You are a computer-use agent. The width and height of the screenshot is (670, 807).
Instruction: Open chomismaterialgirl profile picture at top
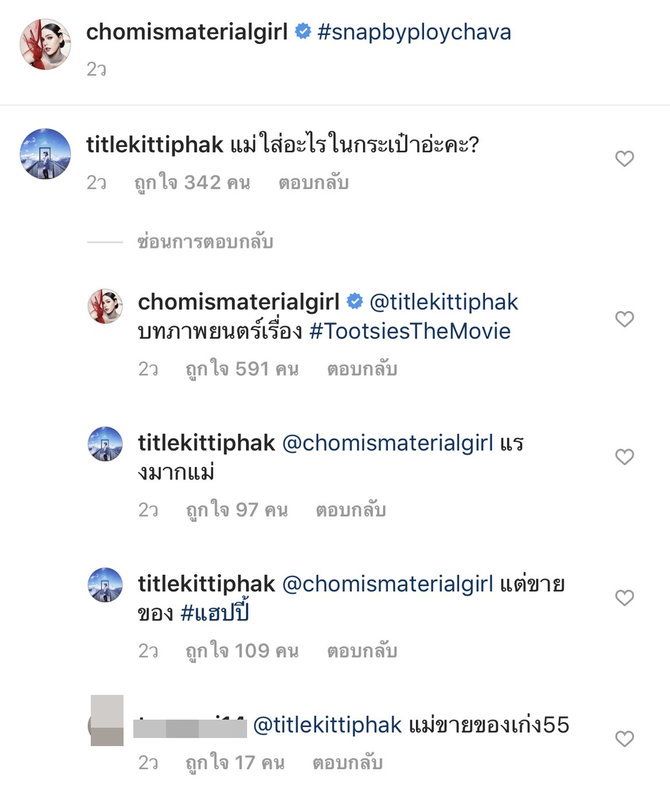pyautogui.click(x=45, y=44)
